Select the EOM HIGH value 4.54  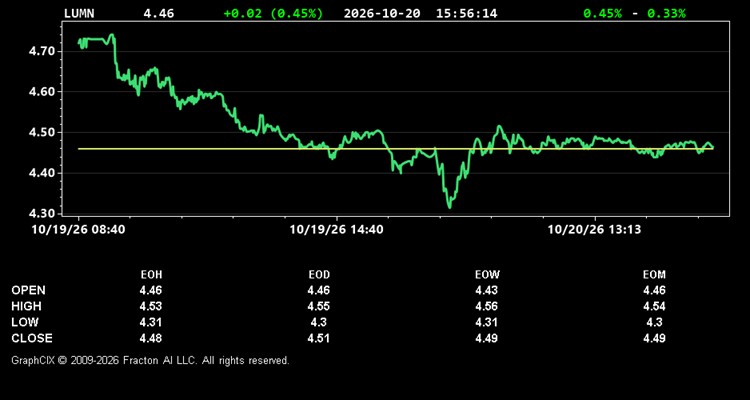(x=654, y=306)
